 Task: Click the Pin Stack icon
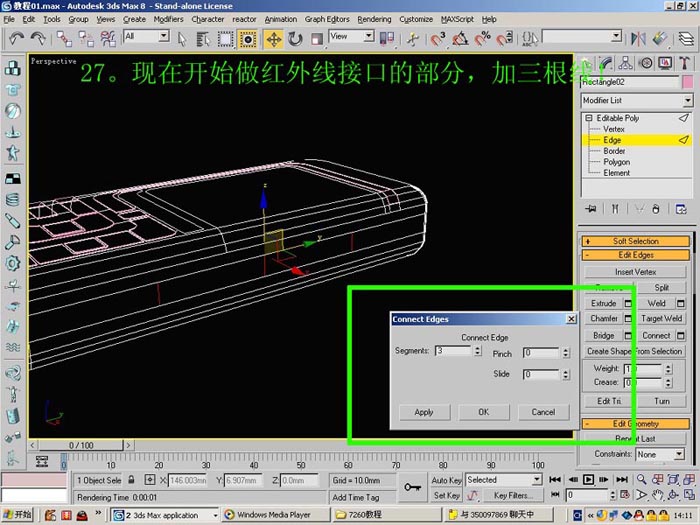[591, 209]
